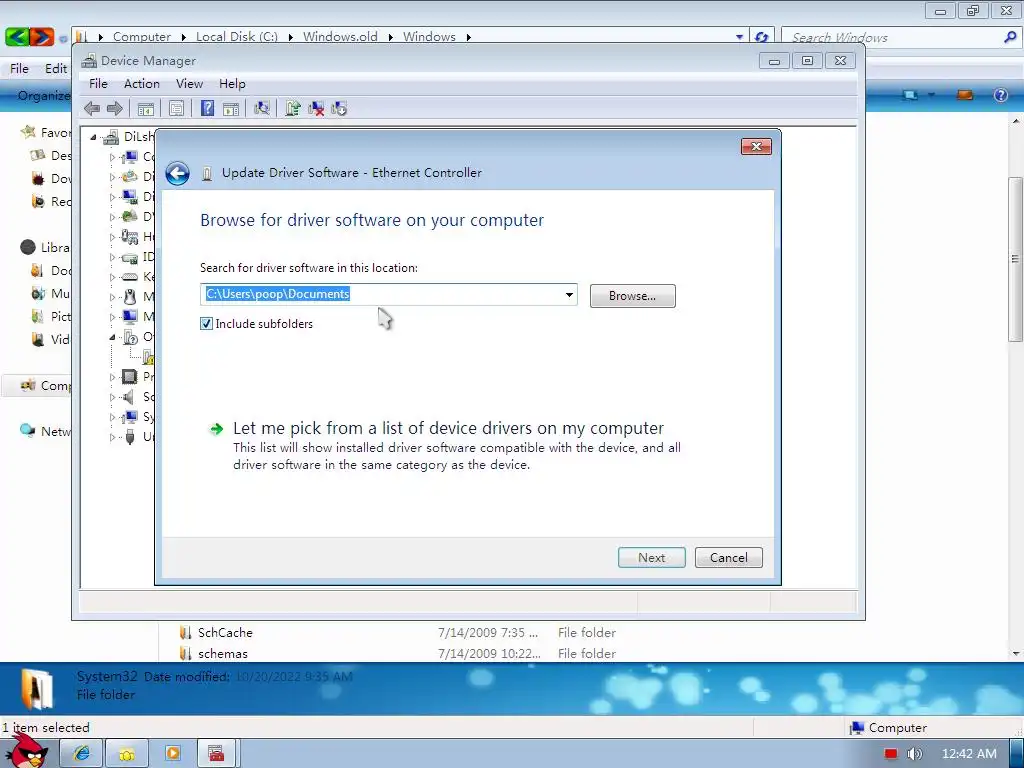This screenshot has width=1024, height=768.
Task: Cancel the Update Driver Software wizard
Action: pos(729,558)
